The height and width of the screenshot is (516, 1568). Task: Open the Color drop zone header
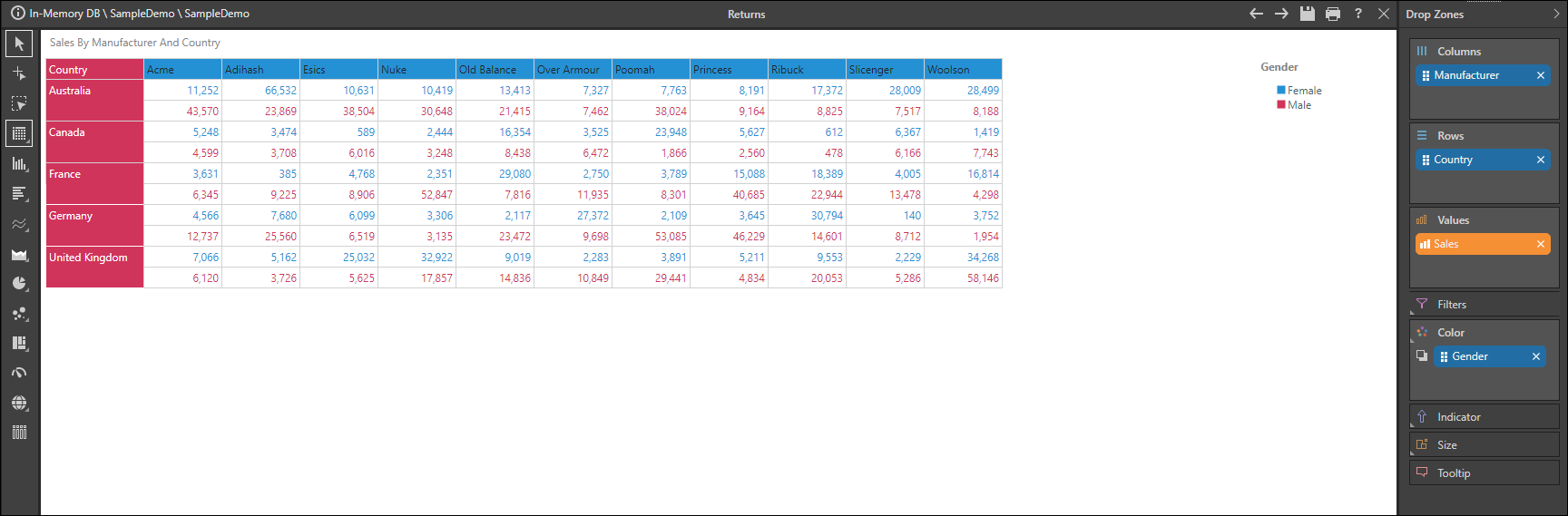coord(1484,333)
